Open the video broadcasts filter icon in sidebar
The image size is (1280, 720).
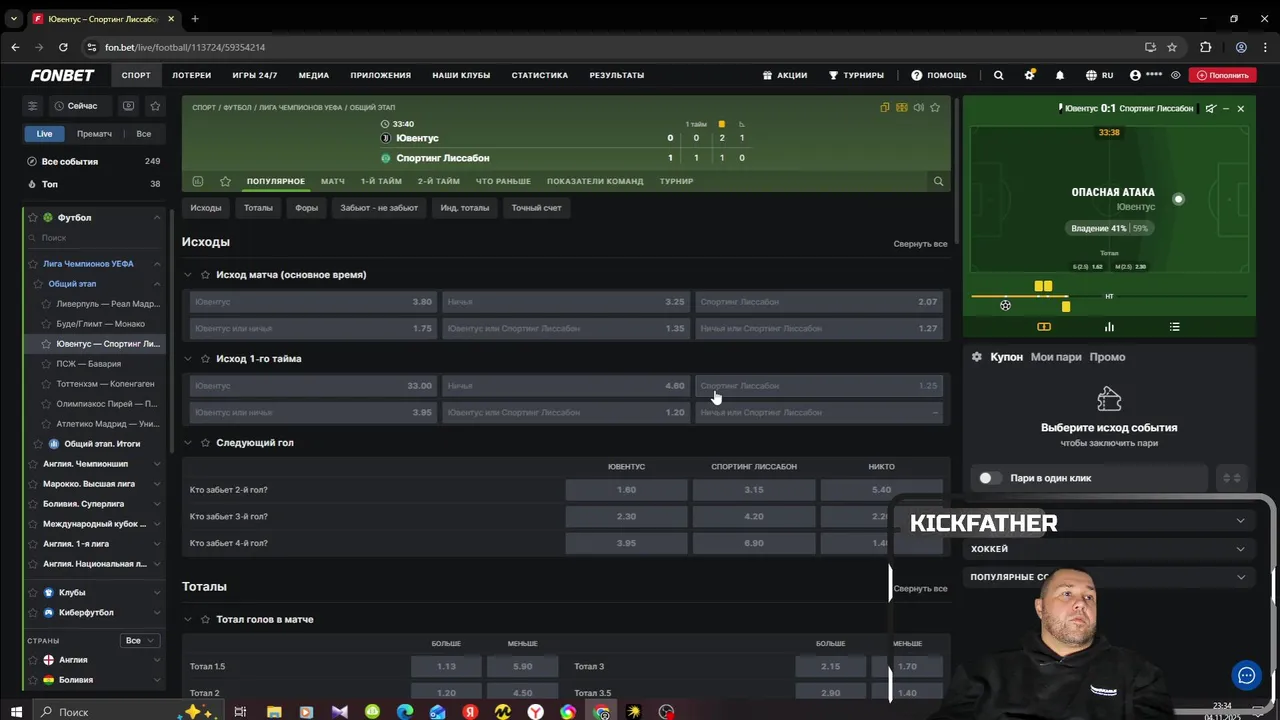(x=128, y=106)
